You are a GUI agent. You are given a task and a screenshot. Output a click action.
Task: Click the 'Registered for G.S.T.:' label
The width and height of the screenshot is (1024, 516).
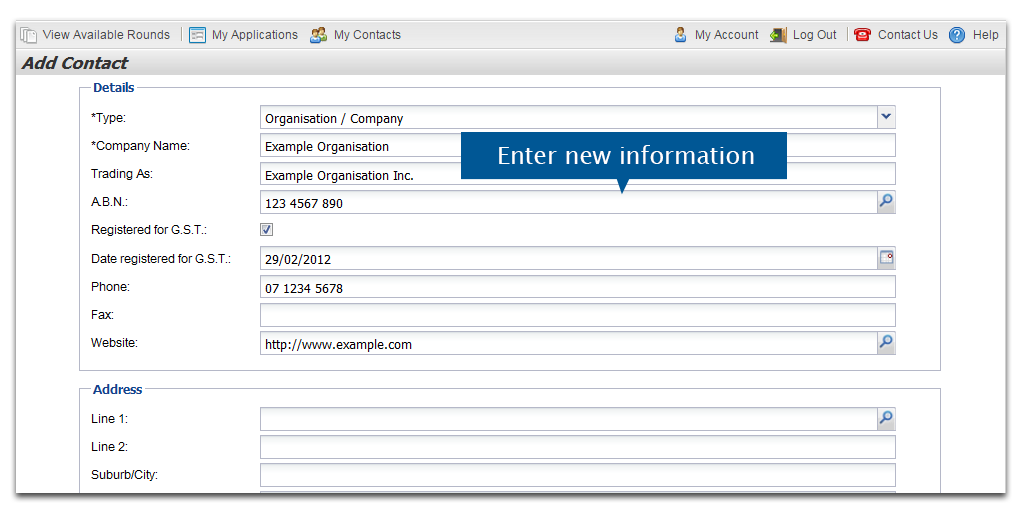[x=149, y=230]
